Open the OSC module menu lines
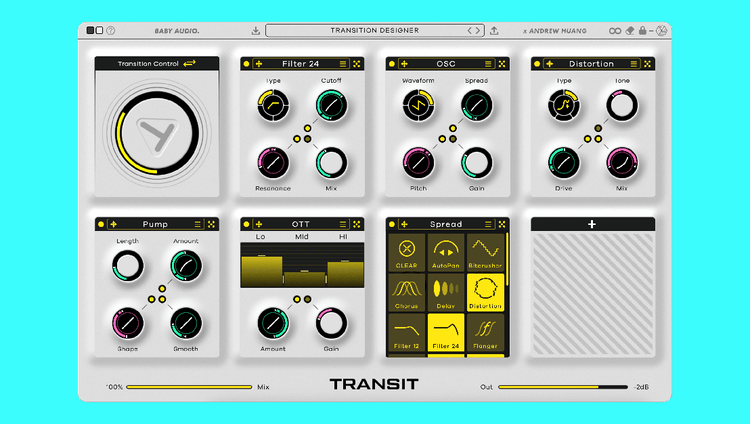This screenshot has height=424, width=750. click(488, 64)
